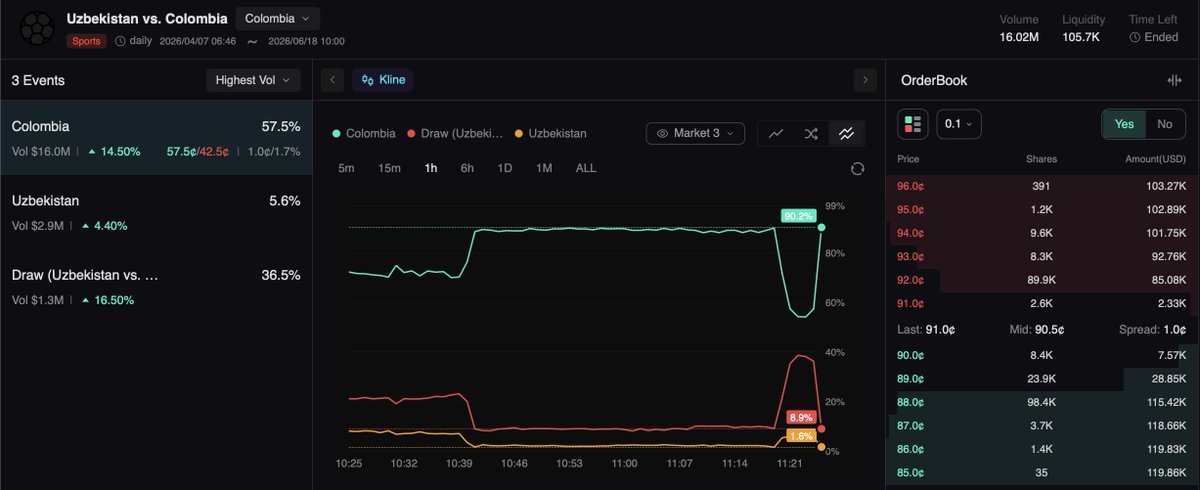This screenshot has width=1200, height=490.
Task: Click the Ended time left status
Action: (x=1153, y=37)
